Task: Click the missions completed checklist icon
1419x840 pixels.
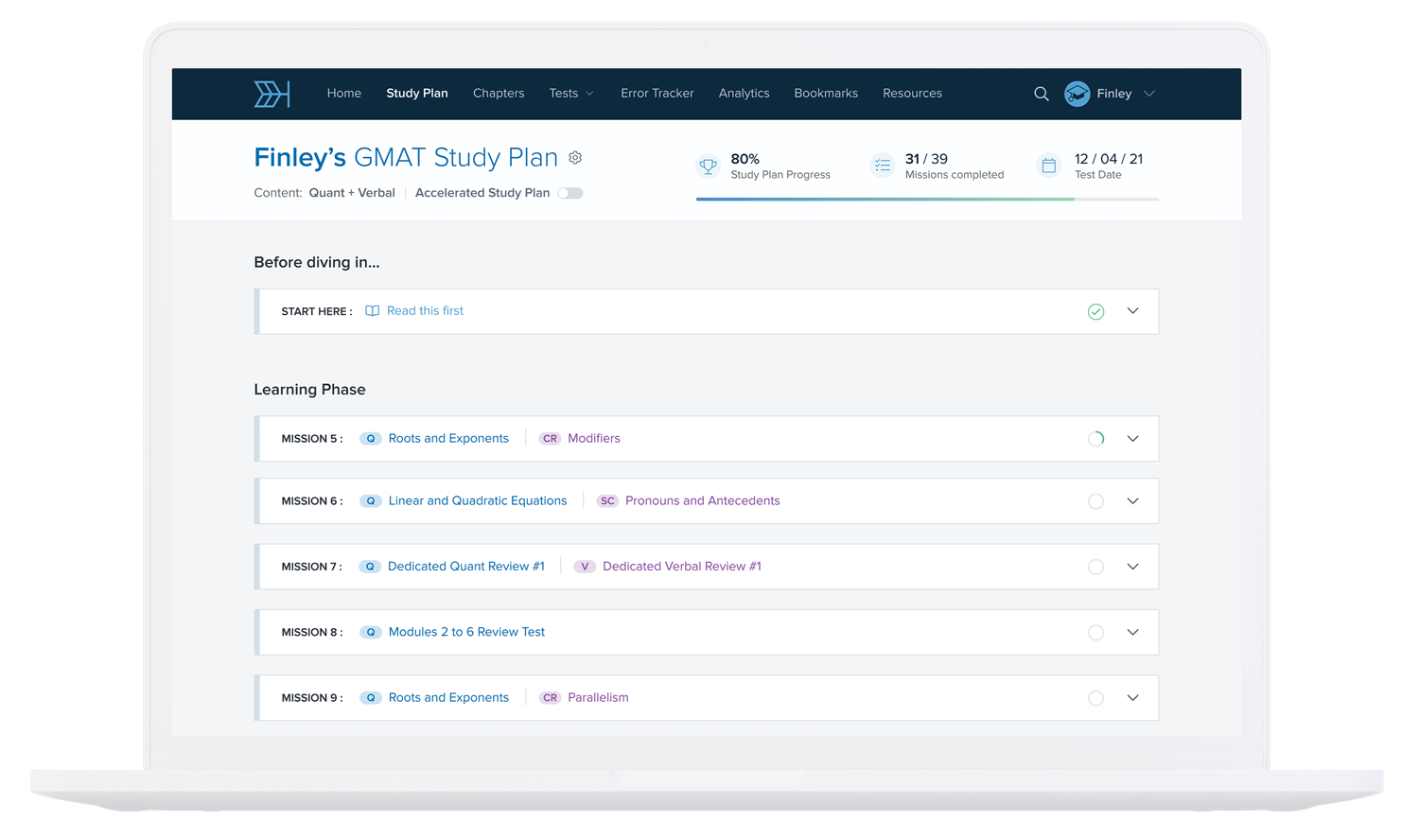Action: [882, 166]
